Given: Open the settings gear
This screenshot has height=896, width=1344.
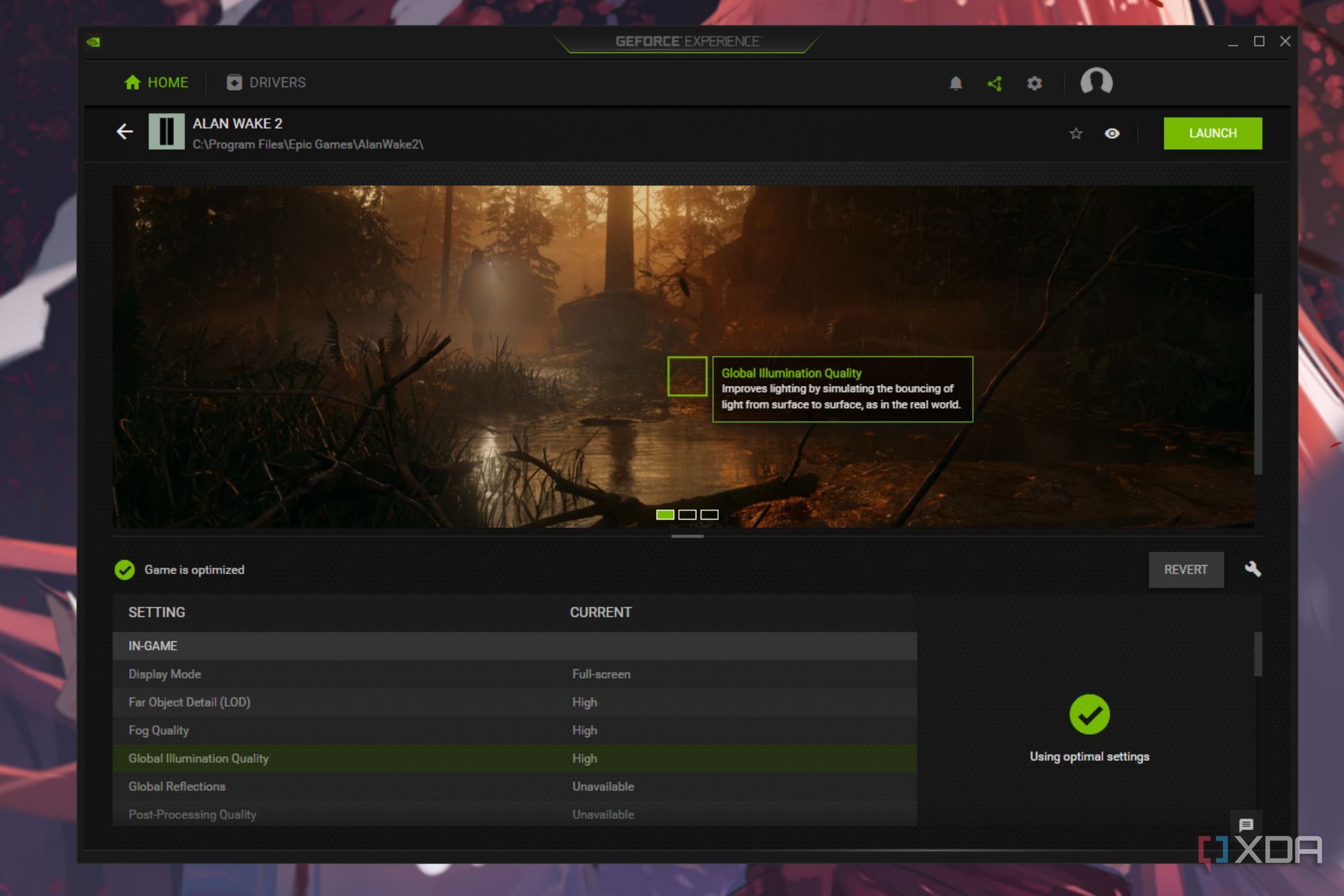Looking at the screenshot, I should (1034, 83).
